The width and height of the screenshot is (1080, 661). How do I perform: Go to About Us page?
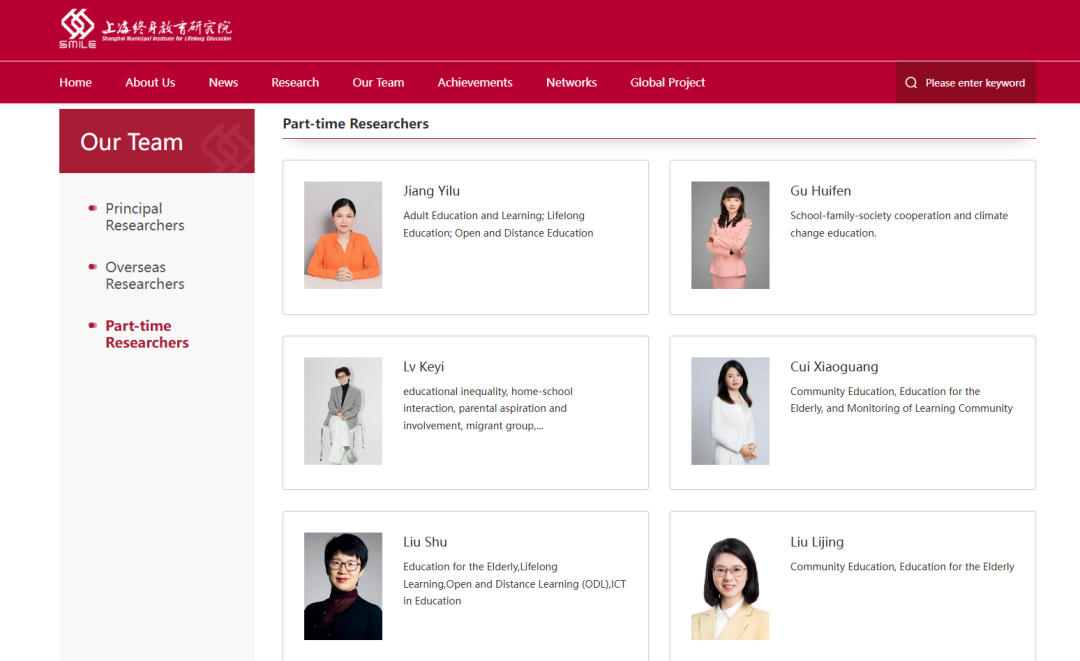click(150, 83)
